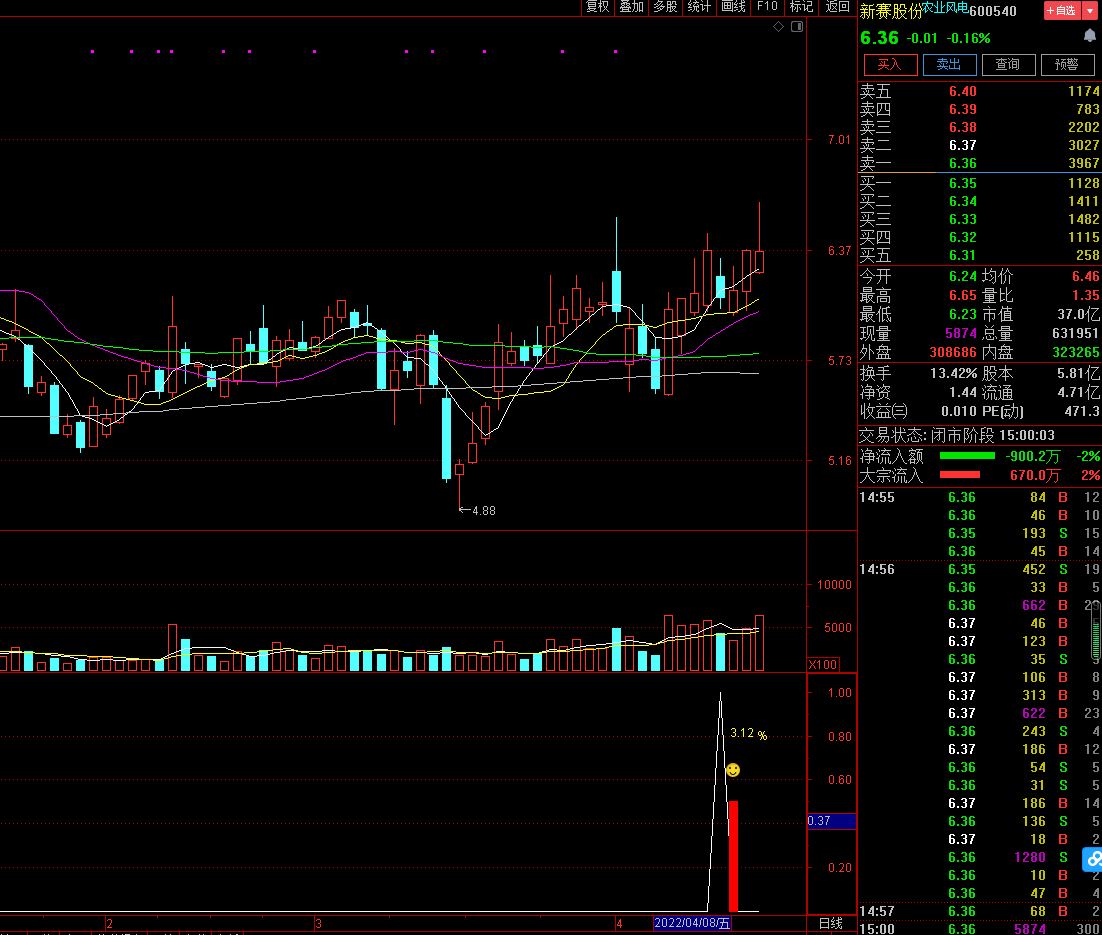Click the blue link floating icon
The image size is (1102, 935).
coord(1092,858)
